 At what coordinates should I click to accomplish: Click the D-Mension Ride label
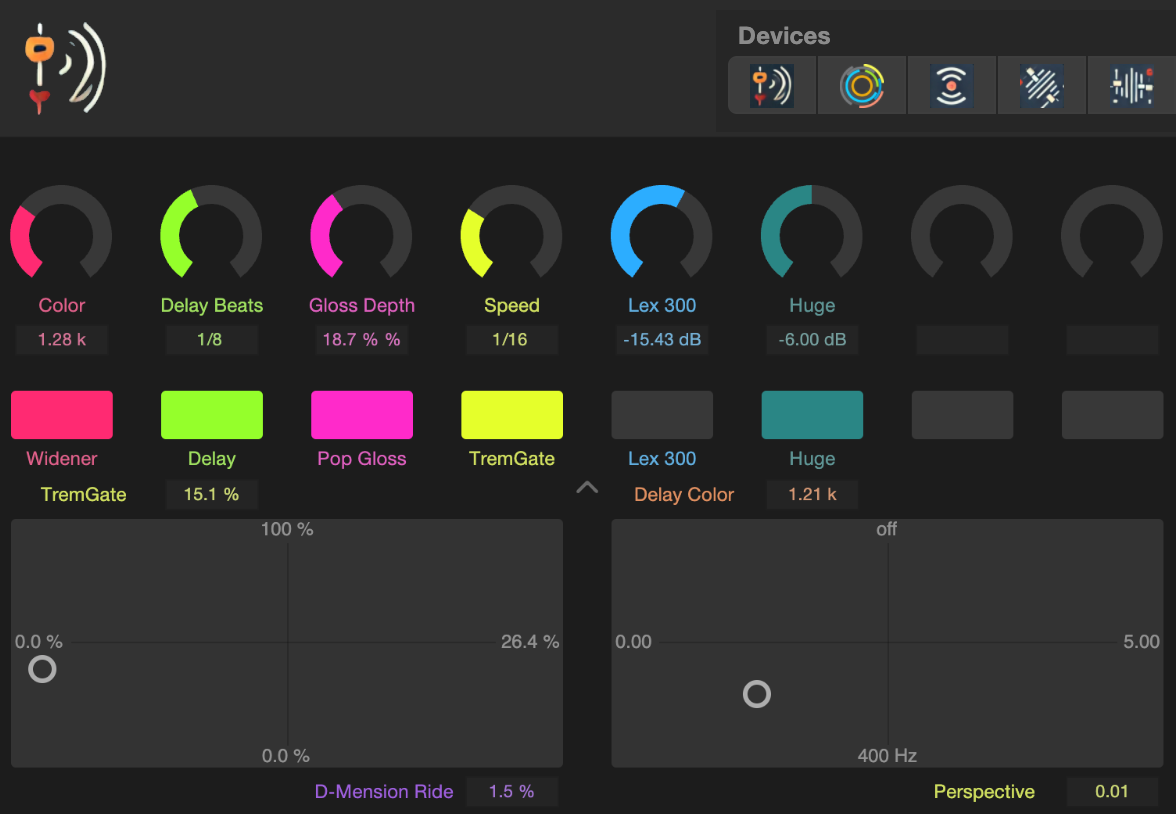tap(384, 791)
